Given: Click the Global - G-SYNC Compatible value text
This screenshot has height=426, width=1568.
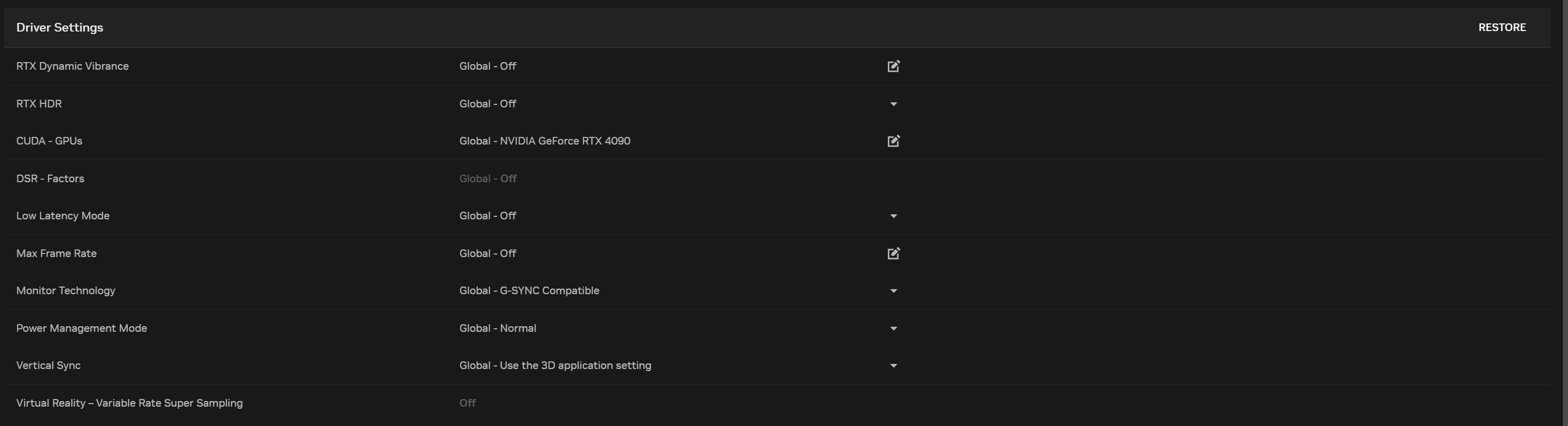Looking at the screenshot, I should 529,290.
